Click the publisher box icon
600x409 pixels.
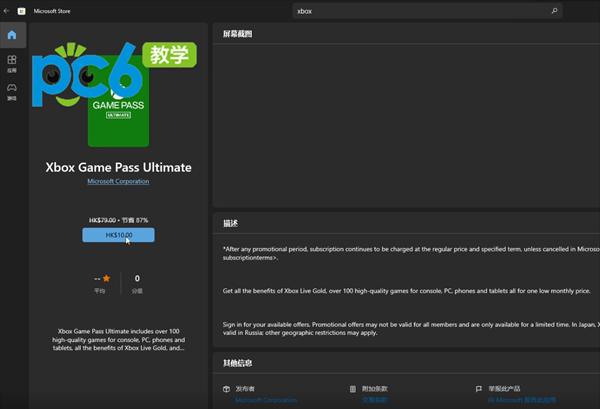tap(227, 389)
